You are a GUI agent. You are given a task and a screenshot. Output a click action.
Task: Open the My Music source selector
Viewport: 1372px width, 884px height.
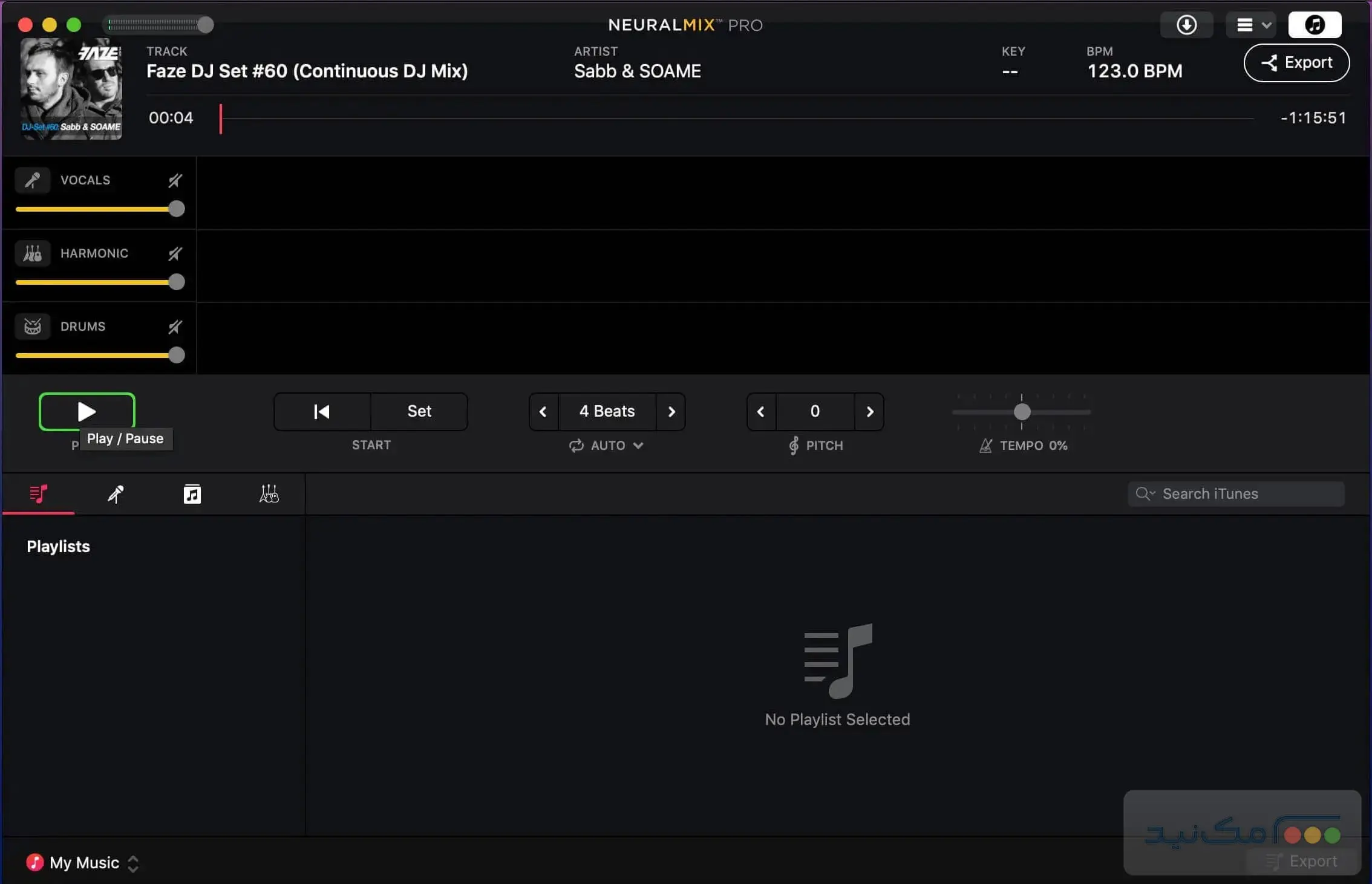(83, 863)
